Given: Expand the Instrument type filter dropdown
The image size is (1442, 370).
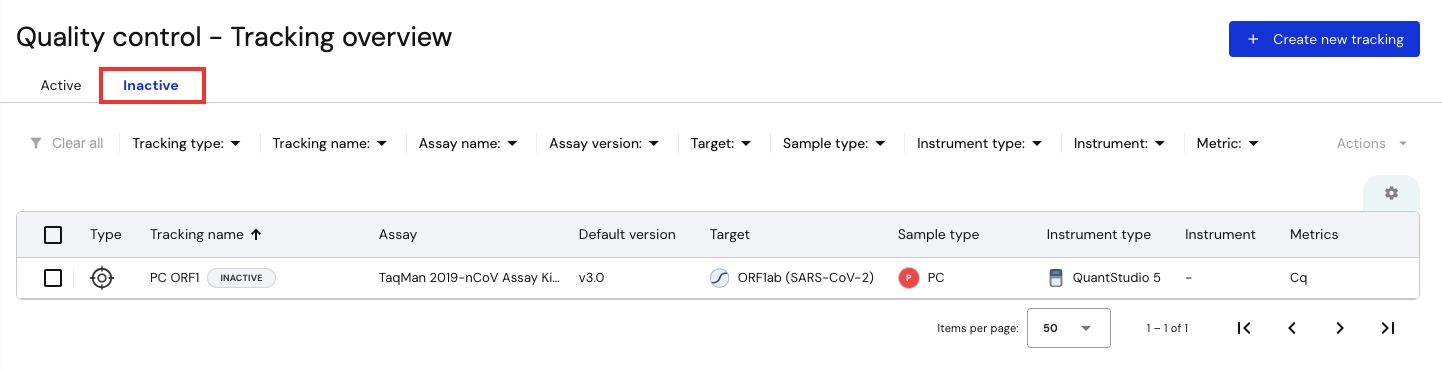Looking at the screenshot, I should click(x=980, y=143).
